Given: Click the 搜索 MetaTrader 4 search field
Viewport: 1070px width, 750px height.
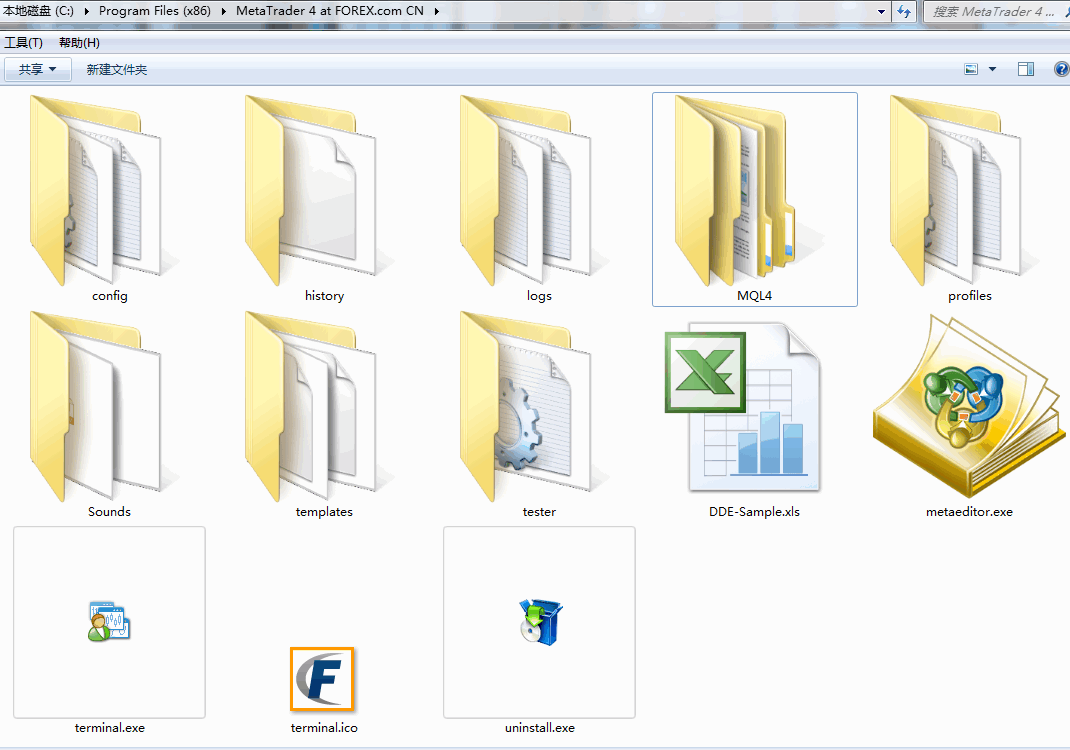Looking at the screenshot, I should (996, 12).
